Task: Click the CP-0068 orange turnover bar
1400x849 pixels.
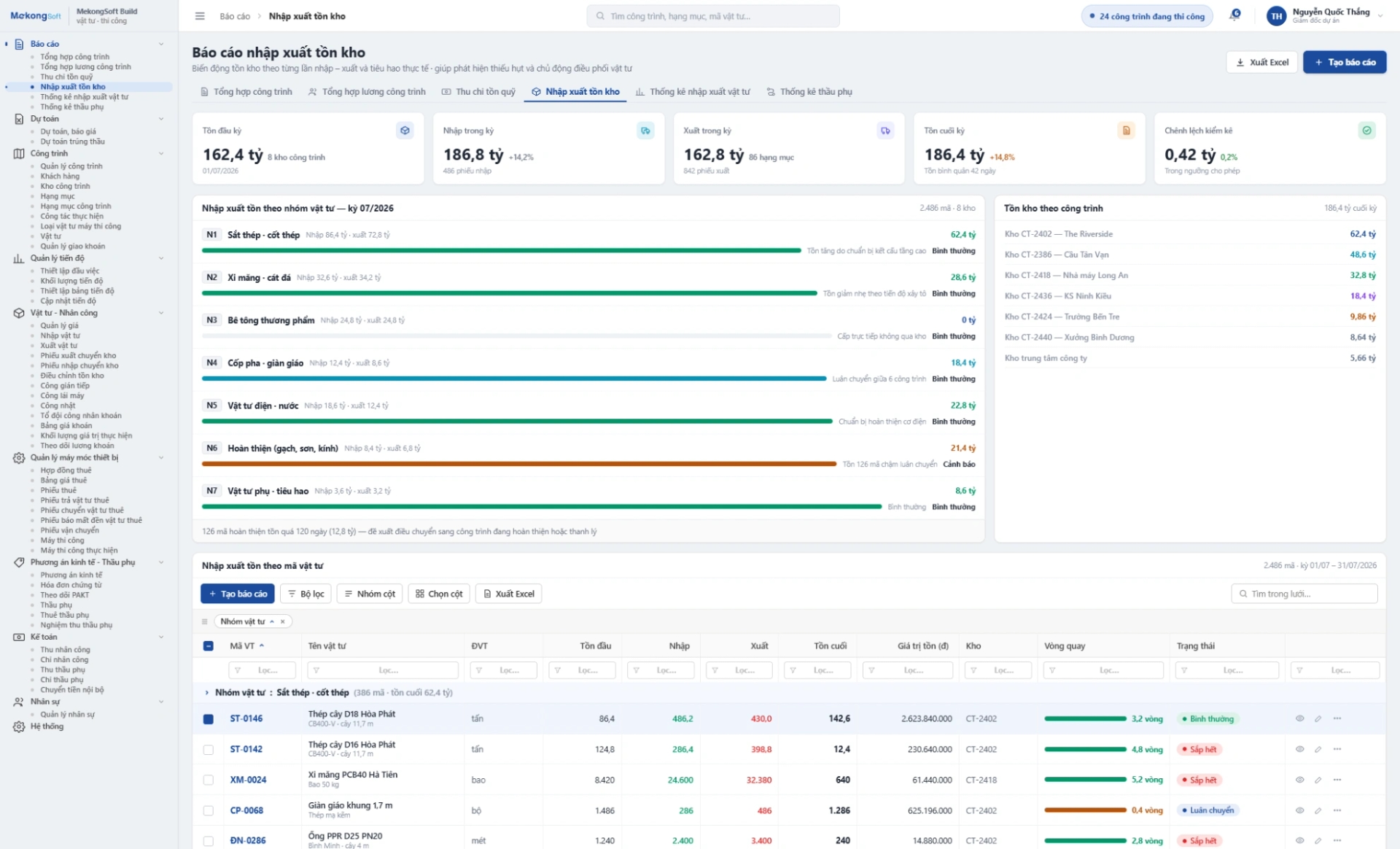Action: point(1085,811)
